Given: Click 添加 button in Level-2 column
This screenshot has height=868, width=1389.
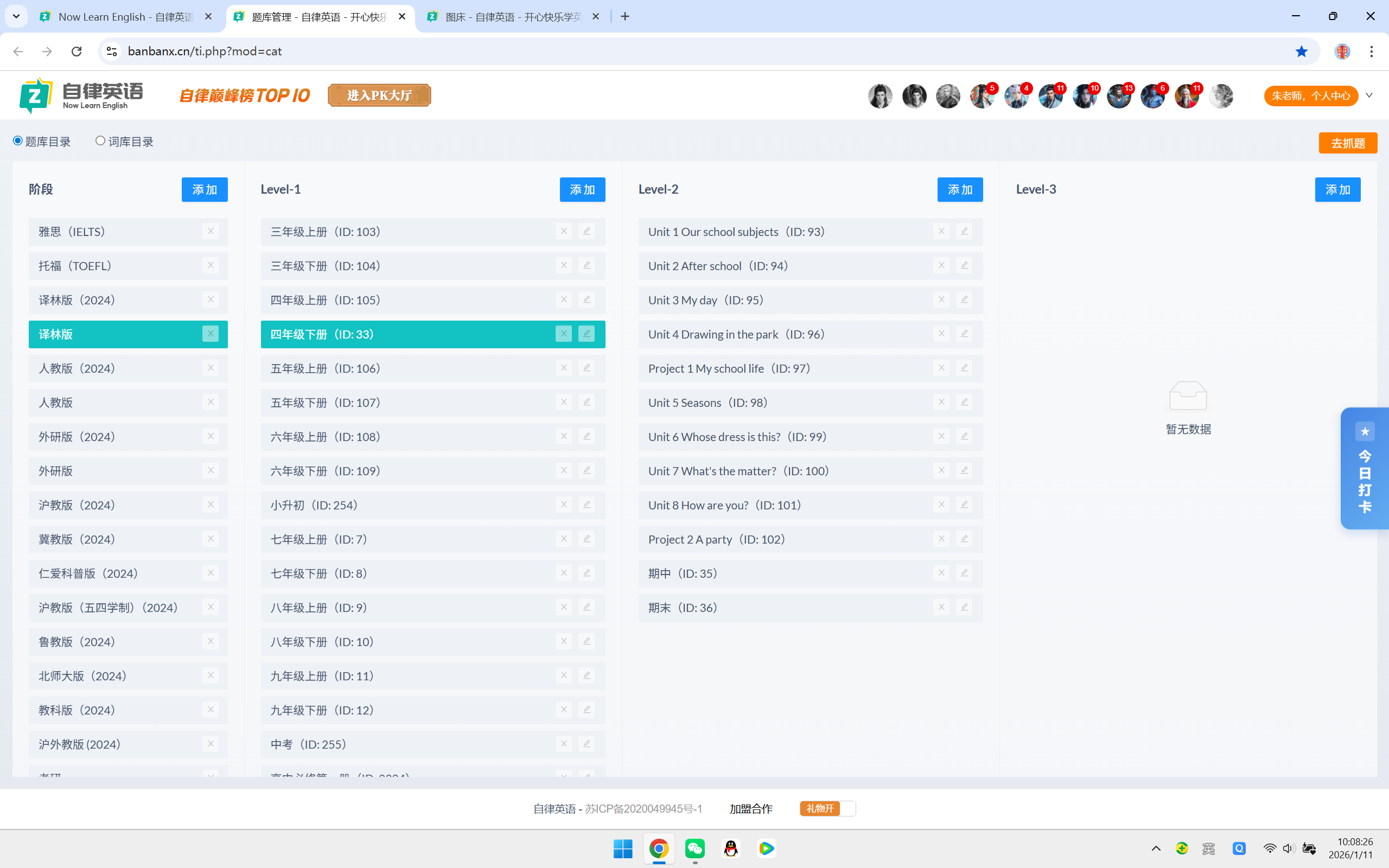Looking at the screenshot, I should pyautogui.click(x=960, y=189).
